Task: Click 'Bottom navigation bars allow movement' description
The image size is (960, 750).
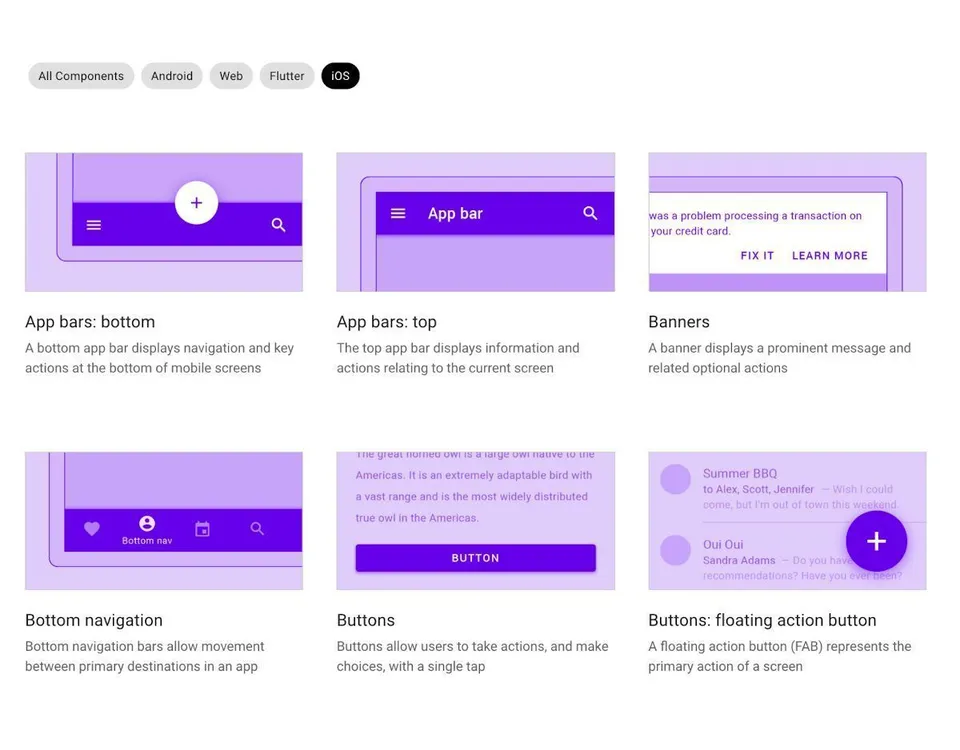Action: [144, 656]
